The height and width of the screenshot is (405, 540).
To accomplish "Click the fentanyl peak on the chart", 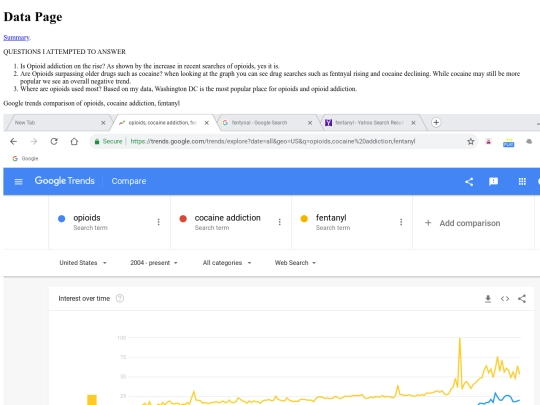I will click(460, 339).
